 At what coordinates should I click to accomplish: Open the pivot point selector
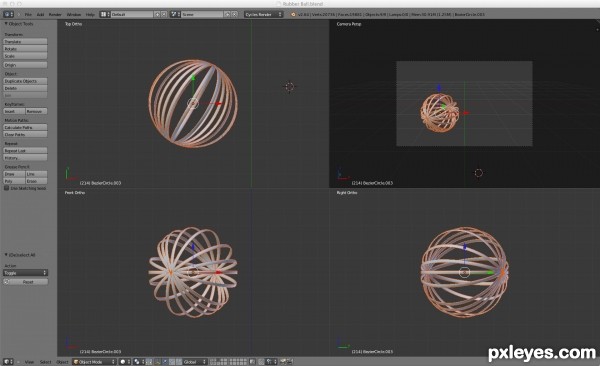click(x=139, y=362)
